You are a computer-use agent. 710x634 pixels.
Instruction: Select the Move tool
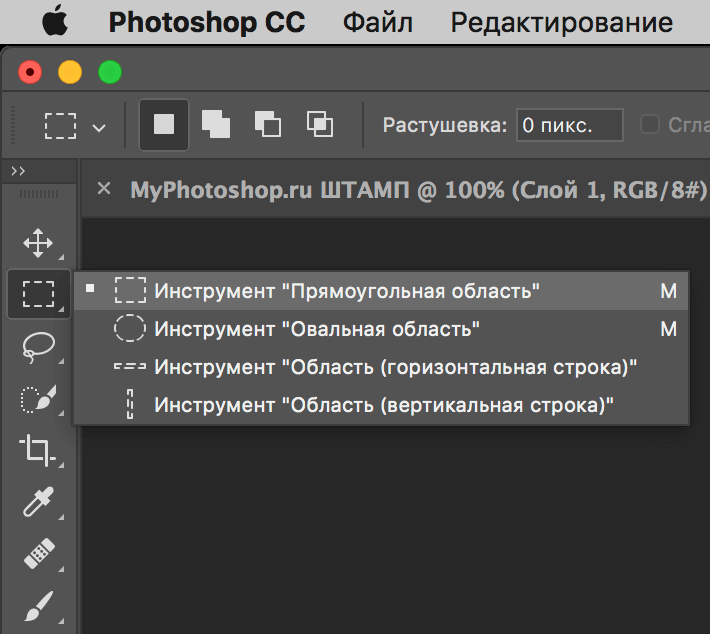tap(38, 243)
